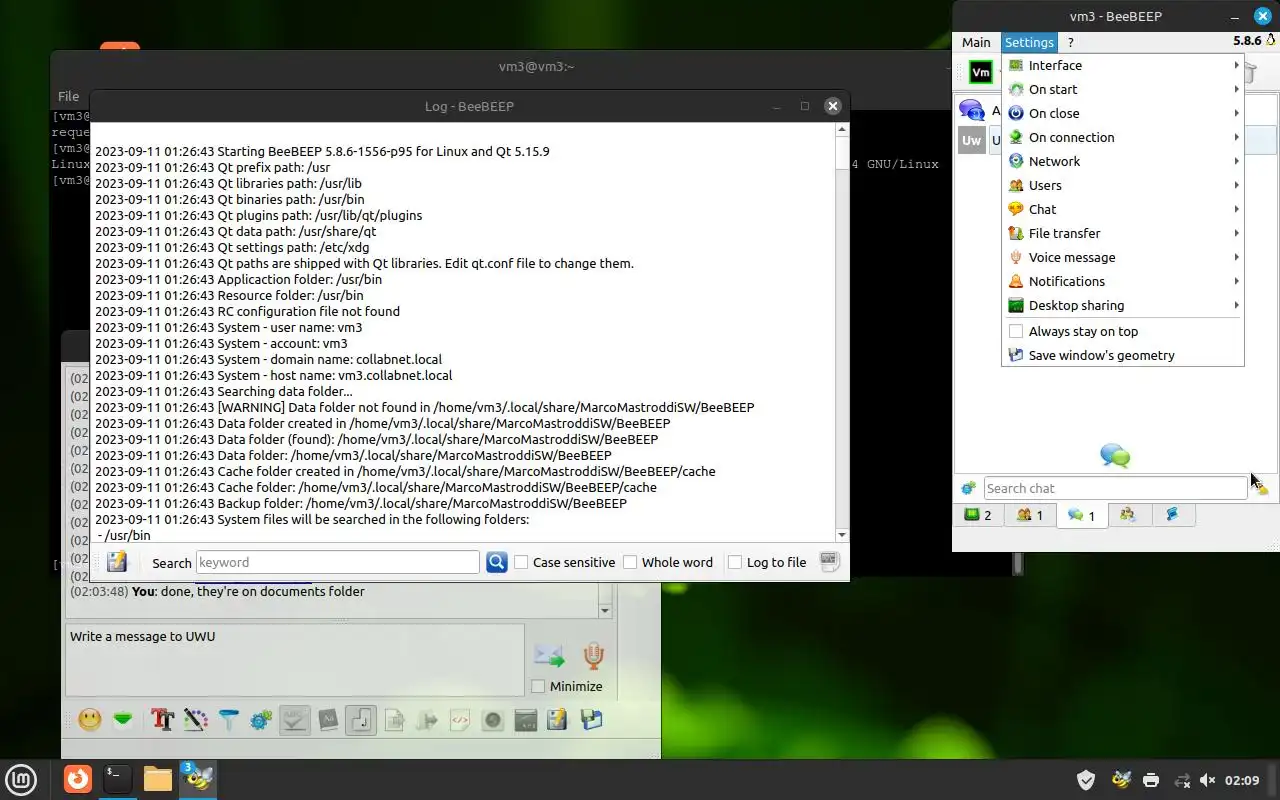Clear chat search with the broom icon
Screen dimensions: 1280x800
point(1261,487)
